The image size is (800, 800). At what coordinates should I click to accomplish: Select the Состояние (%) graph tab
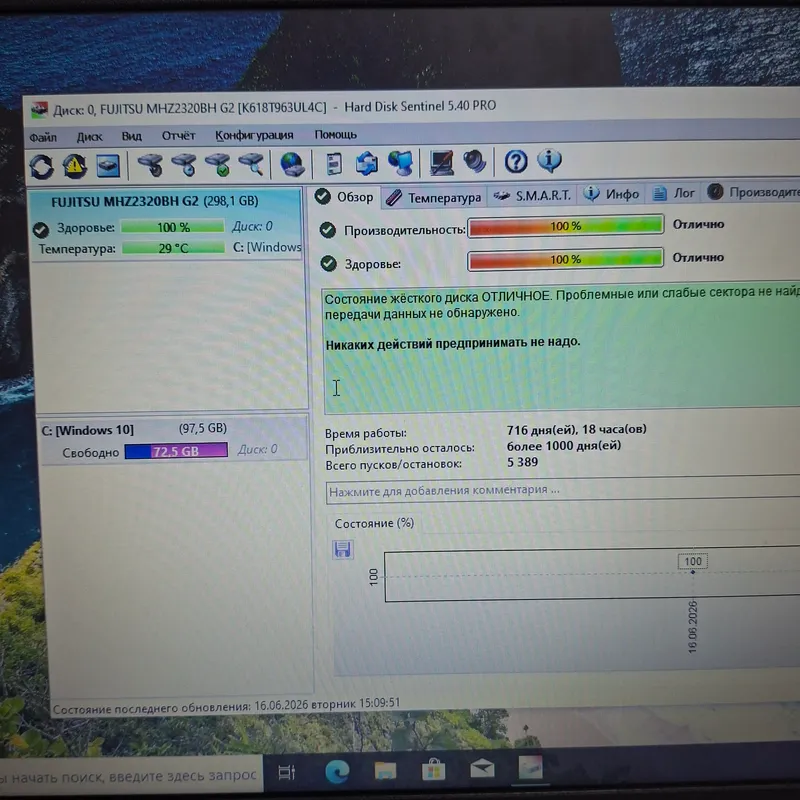click(x=374, y=523)
